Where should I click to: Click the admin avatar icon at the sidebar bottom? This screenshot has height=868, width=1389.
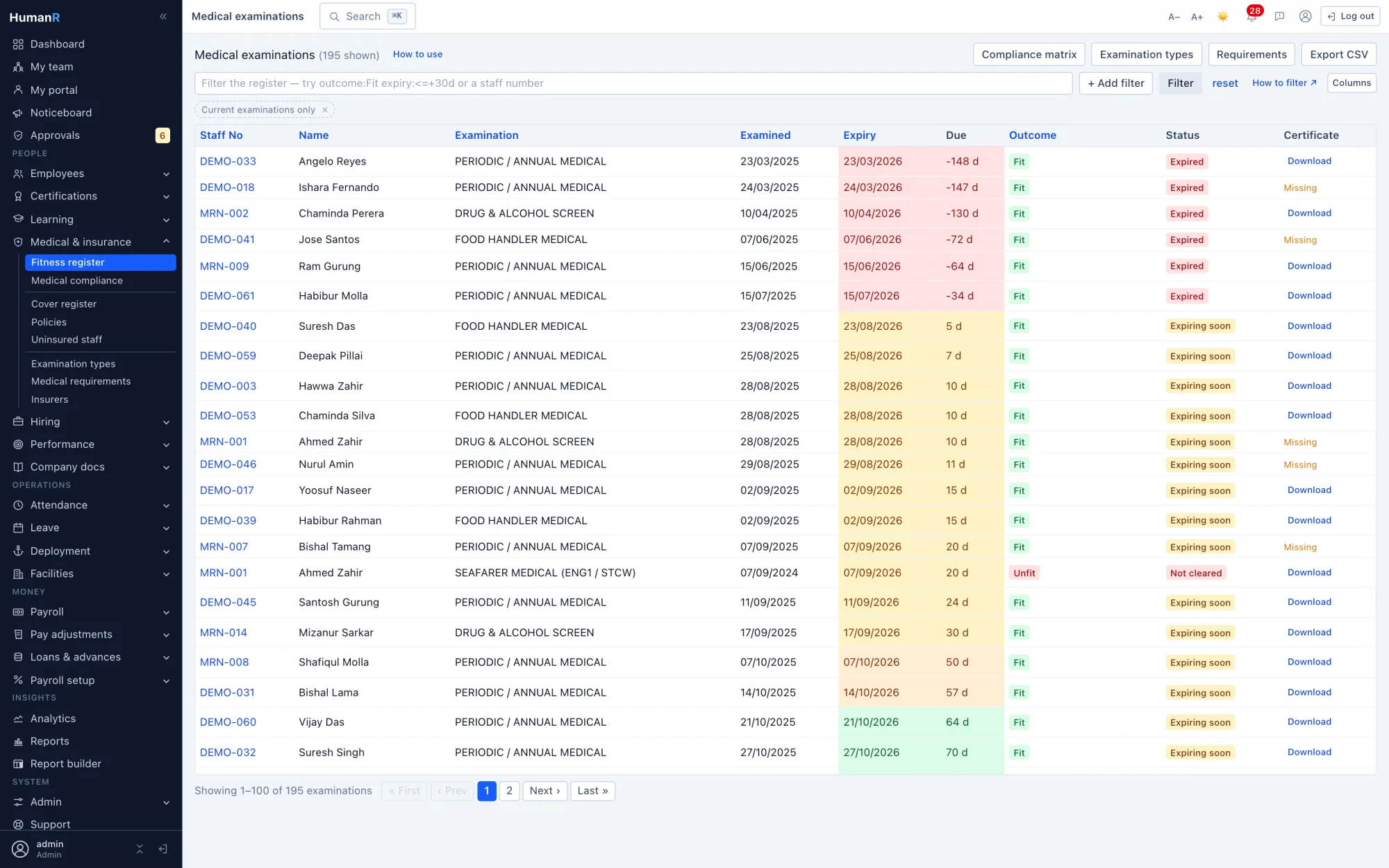tap(21, 849)
